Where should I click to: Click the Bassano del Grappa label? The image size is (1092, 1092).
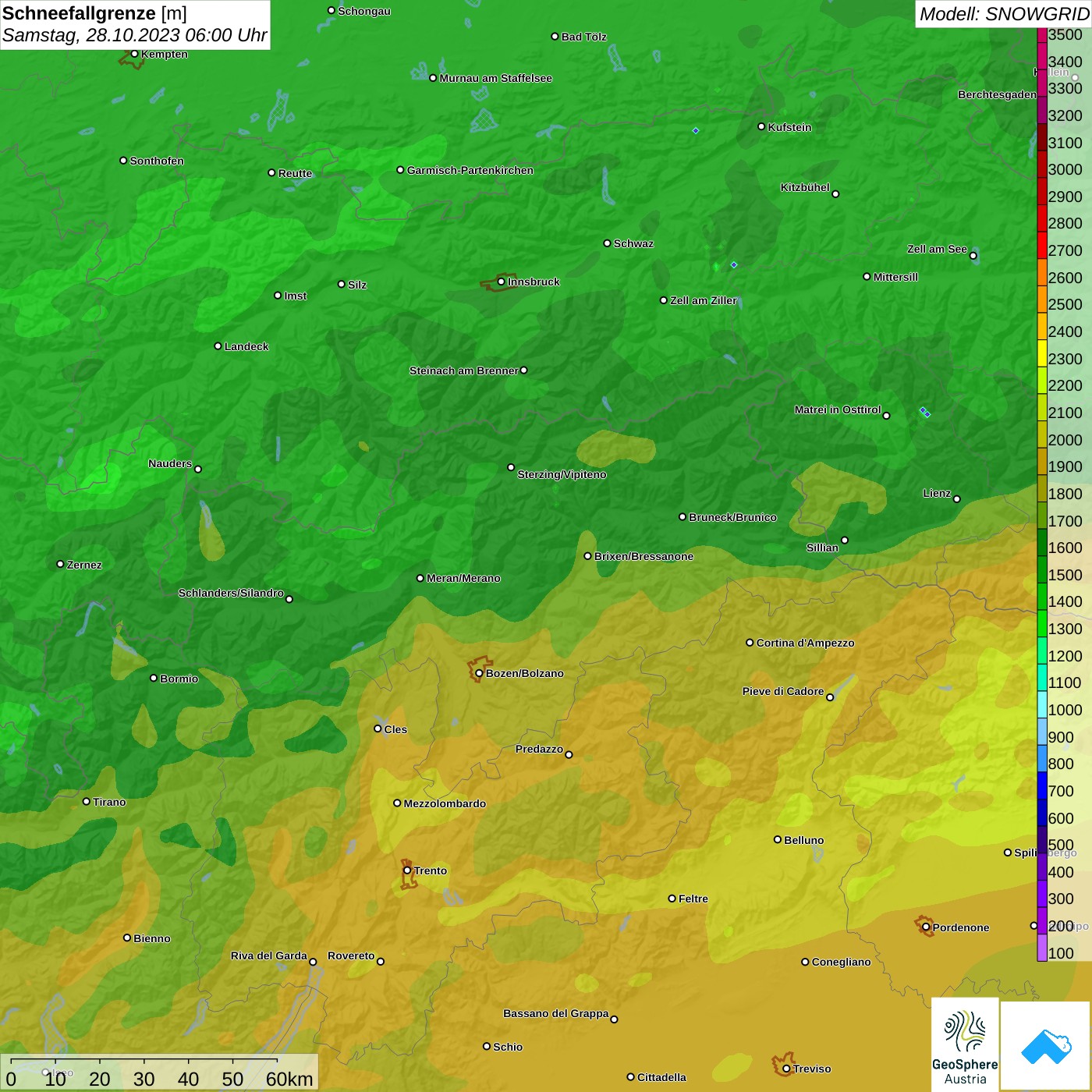556,1013
